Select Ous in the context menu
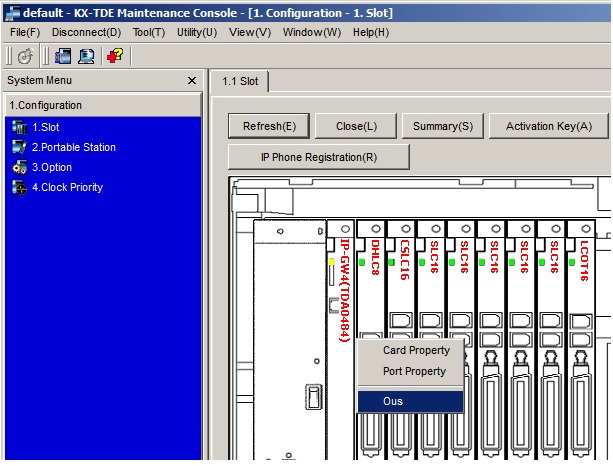Viewport: 613px width, 466px height. point(410,401)
